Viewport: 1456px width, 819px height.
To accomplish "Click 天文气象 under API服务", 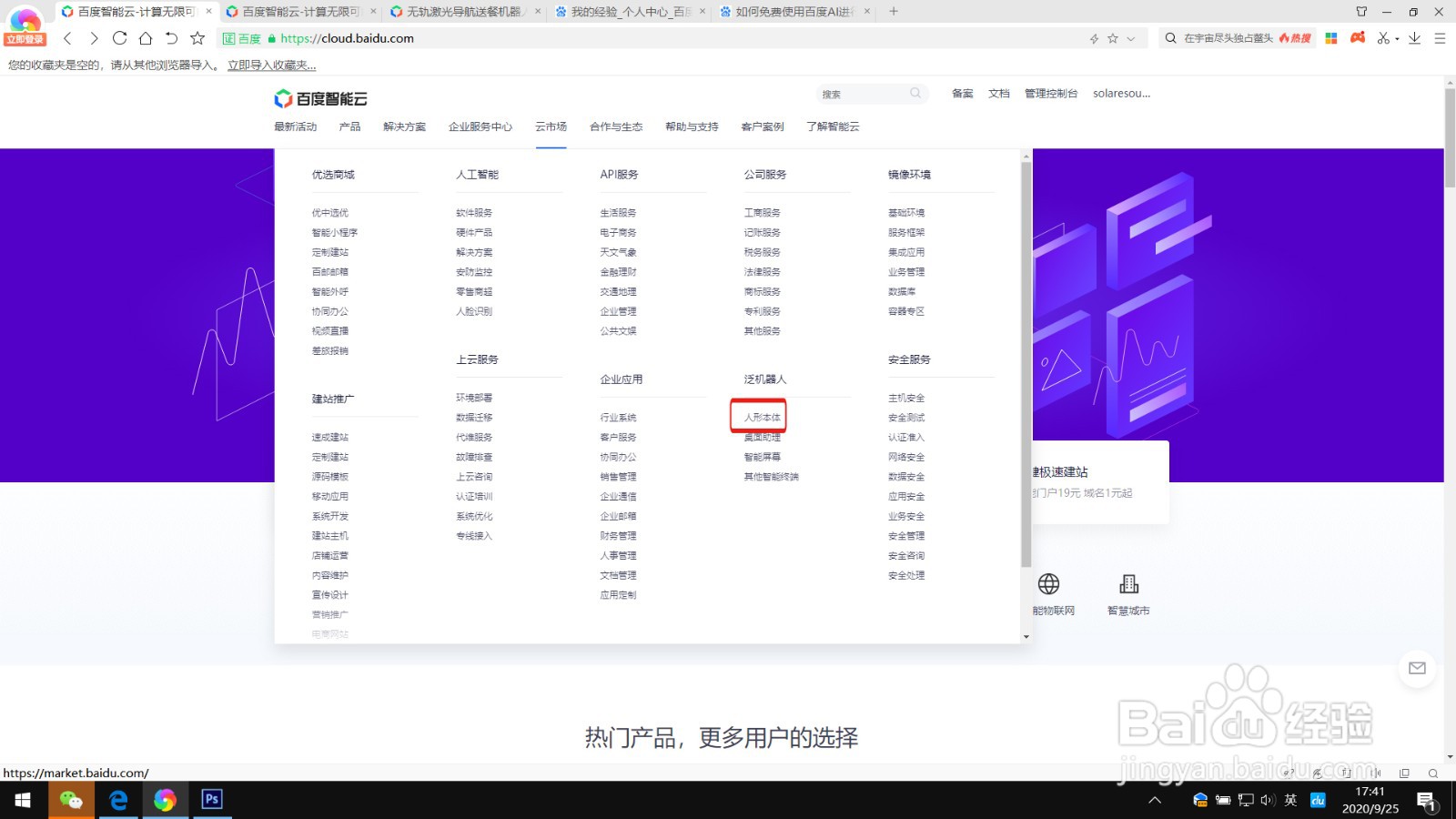I will tap(618, 252).
